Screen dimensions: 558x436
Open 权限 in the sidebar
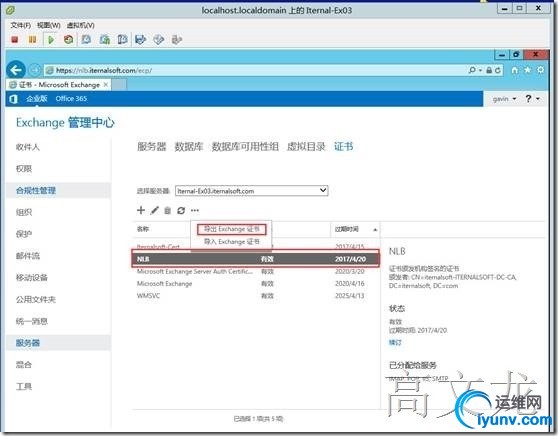pyautogui.click(x=24, y=169)
